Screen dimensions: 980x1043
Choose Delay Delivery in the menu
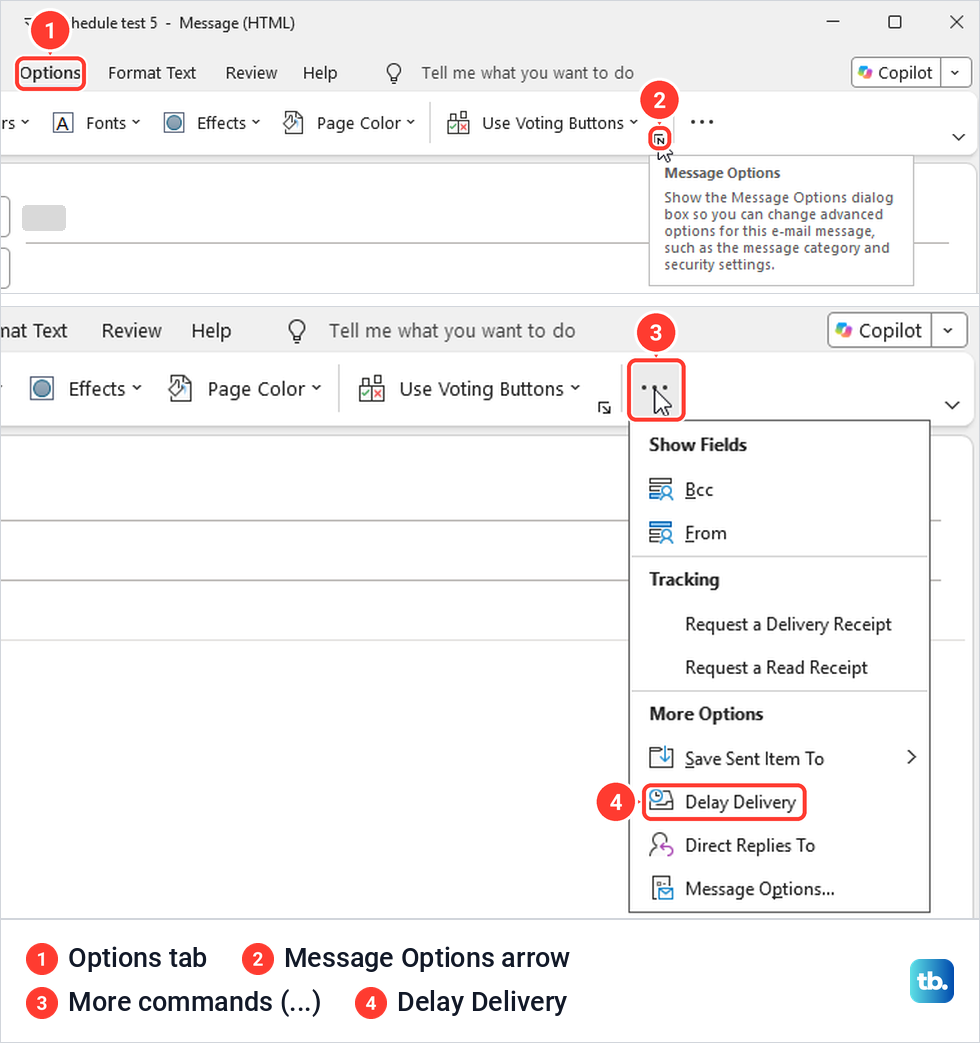coord(779,802)
